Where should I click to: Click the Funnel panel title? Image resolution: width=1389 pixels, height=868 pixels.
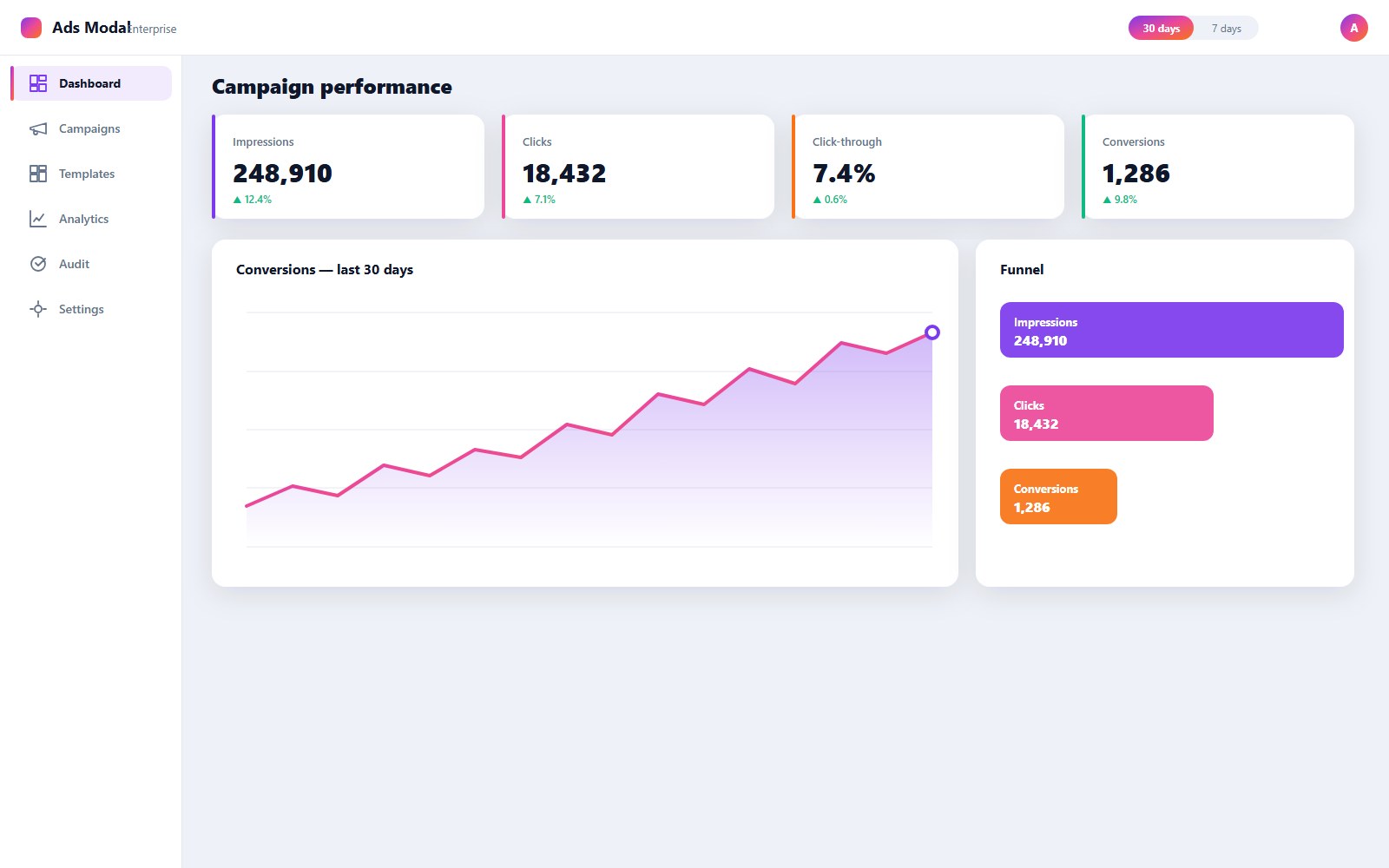pyautogui.click(x=1022, y=270)
